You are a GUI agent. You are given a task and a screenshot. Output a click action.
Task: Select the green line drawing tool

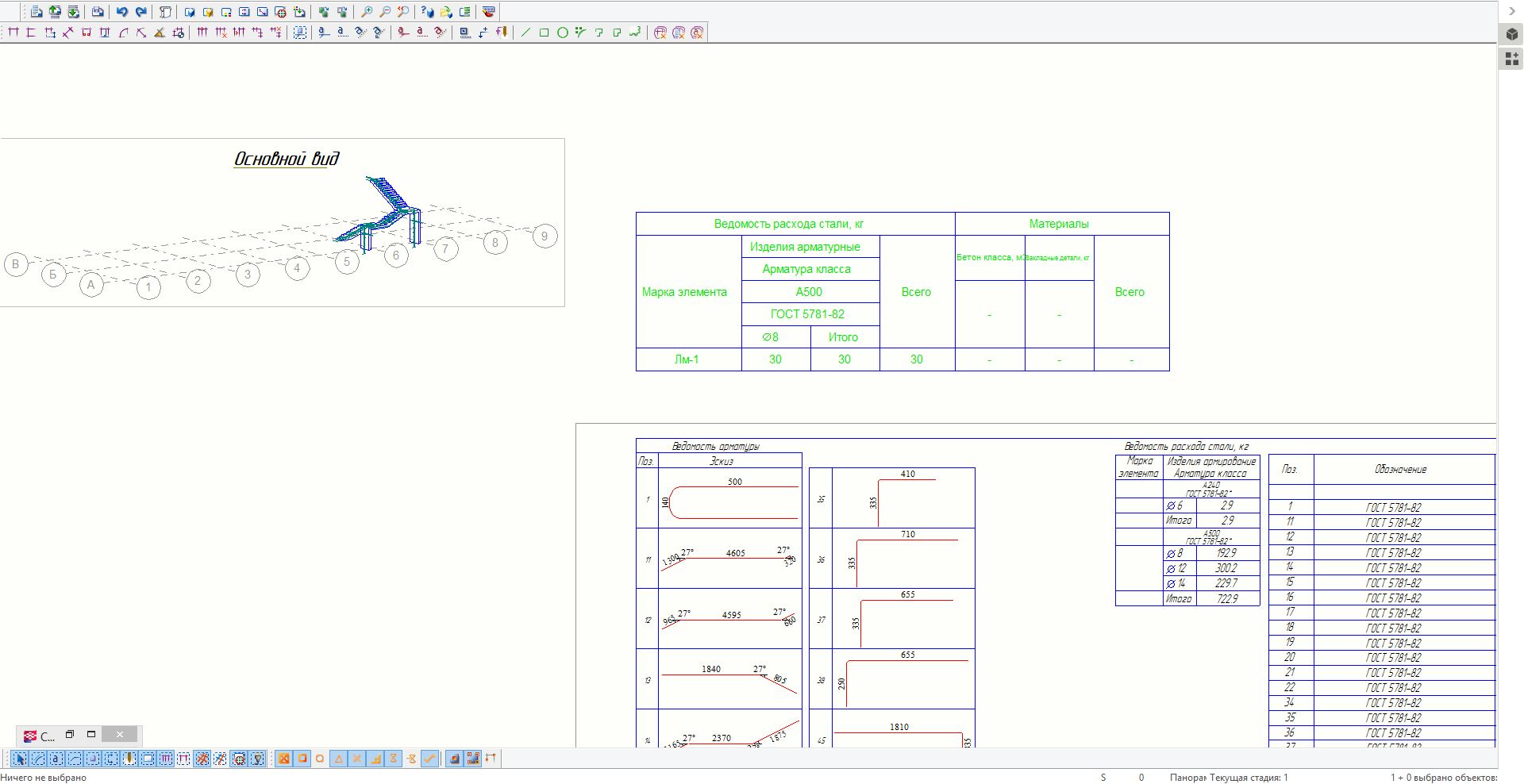[x=525, y=33]
